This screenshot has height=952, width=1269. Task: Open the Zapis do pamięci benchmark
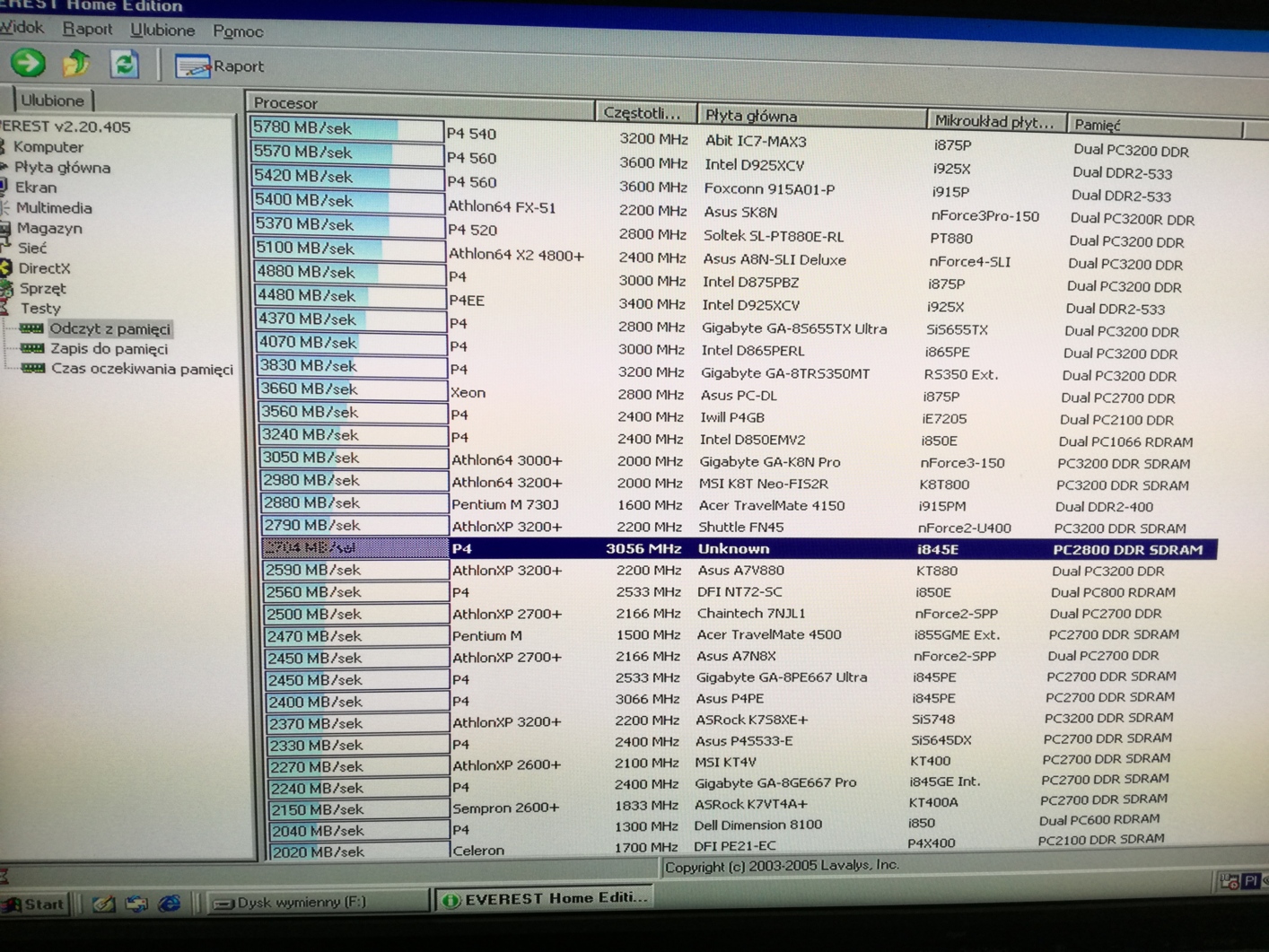(109, 349)
